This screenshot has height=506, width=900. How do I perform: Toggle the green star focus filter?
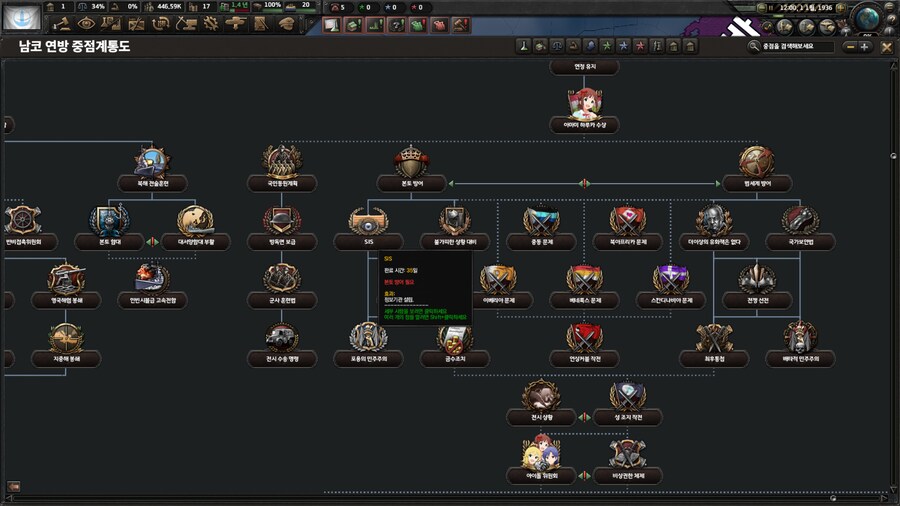pyautogui.click(x=605, y=46)
